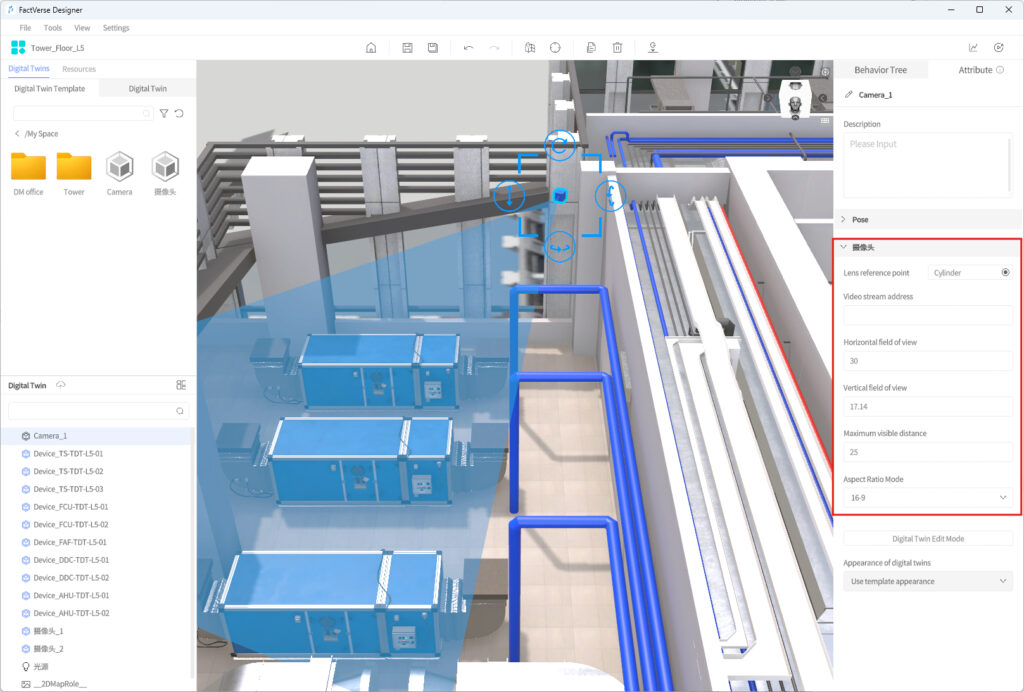
Task: Click the Video stream address field
Action: (928, 315)
